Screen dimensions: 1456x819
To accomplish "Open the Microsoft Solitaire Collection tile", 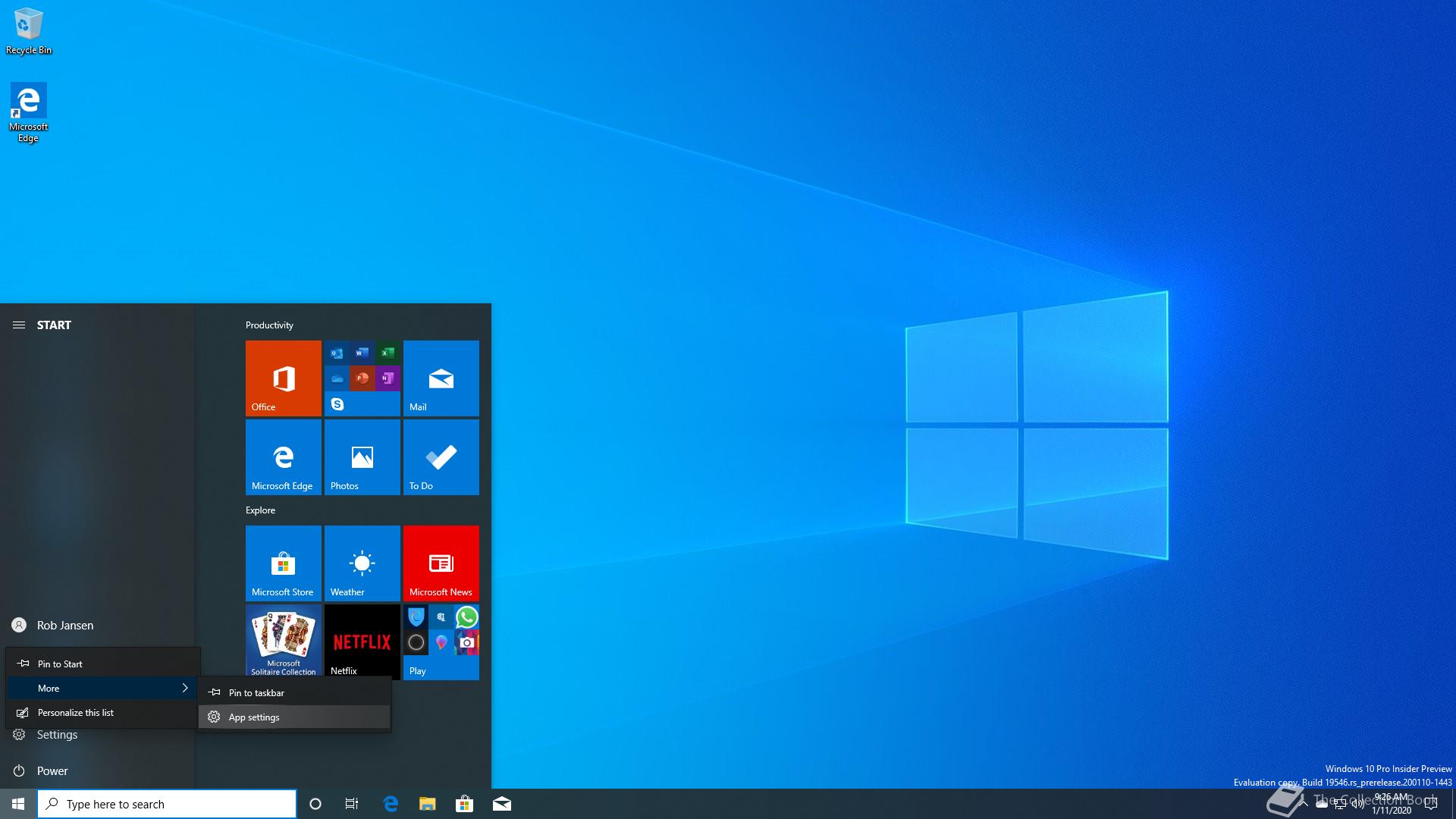I will pos(283,641).
